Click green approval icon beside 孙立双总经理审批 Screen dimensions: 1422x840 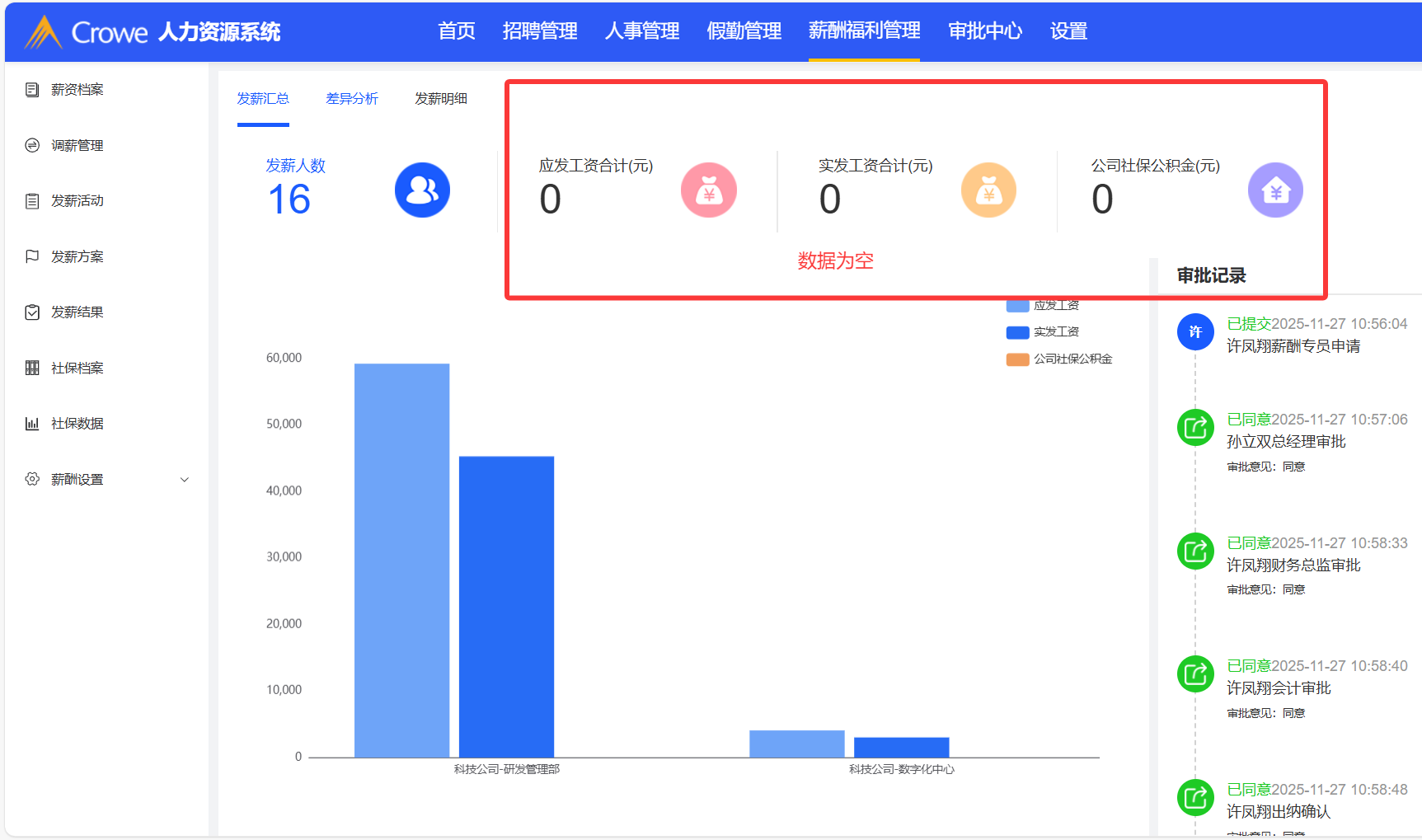pyautogui.click(x=1195, y=428)
